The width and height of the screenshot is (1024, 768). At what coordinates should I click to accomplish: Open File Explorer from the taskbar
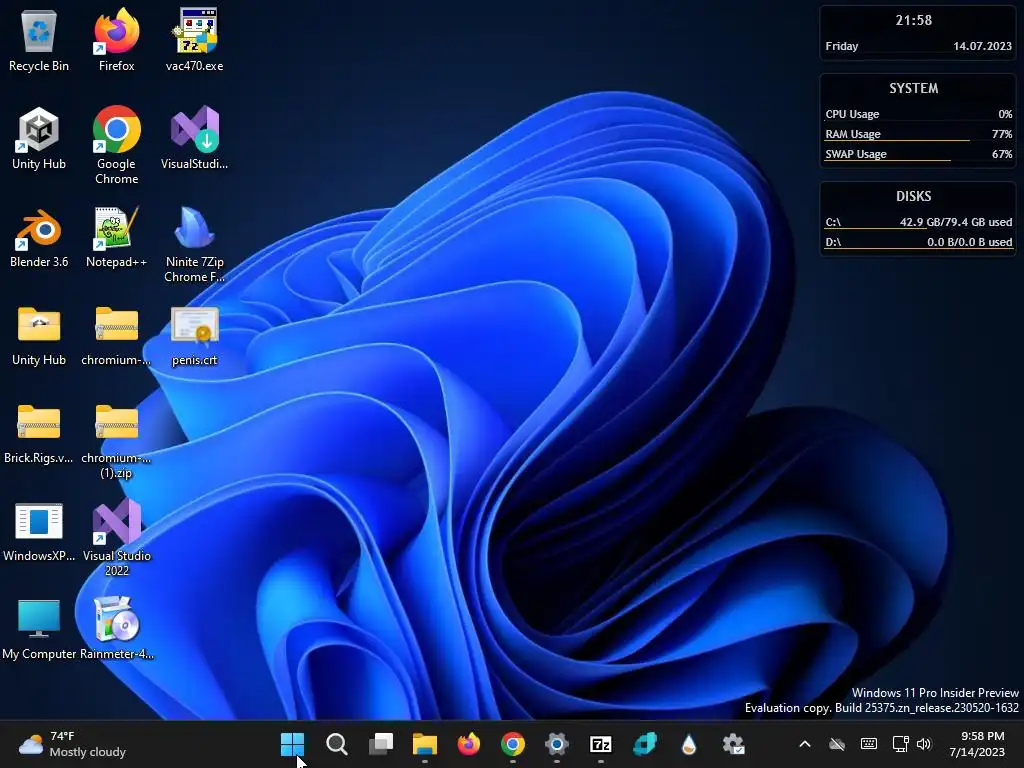[x=424, y=744]
